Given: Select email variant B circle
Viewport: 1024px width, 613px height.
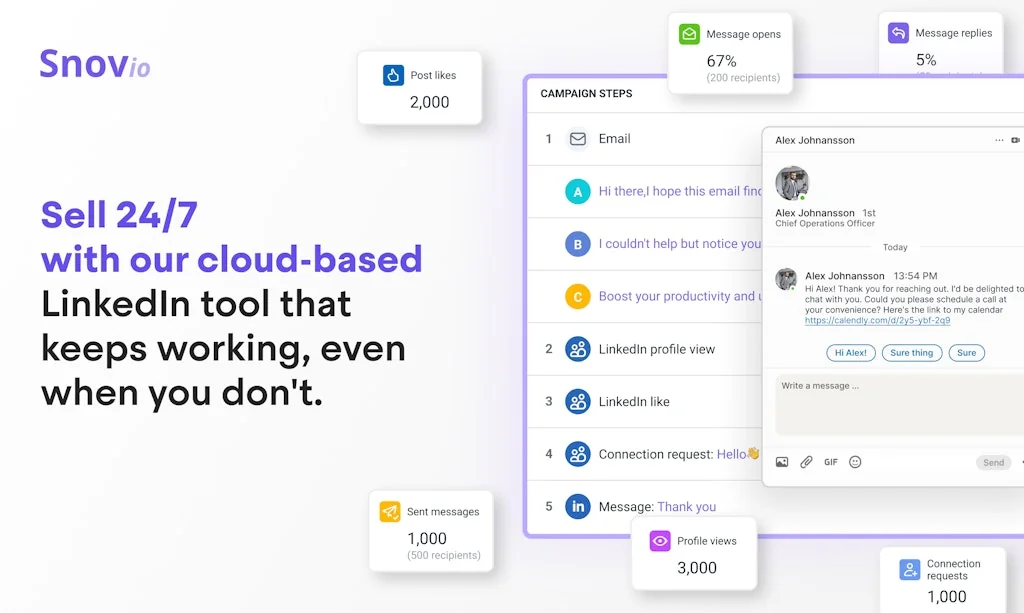Looking at the screenshot, I should pos(577,244).
